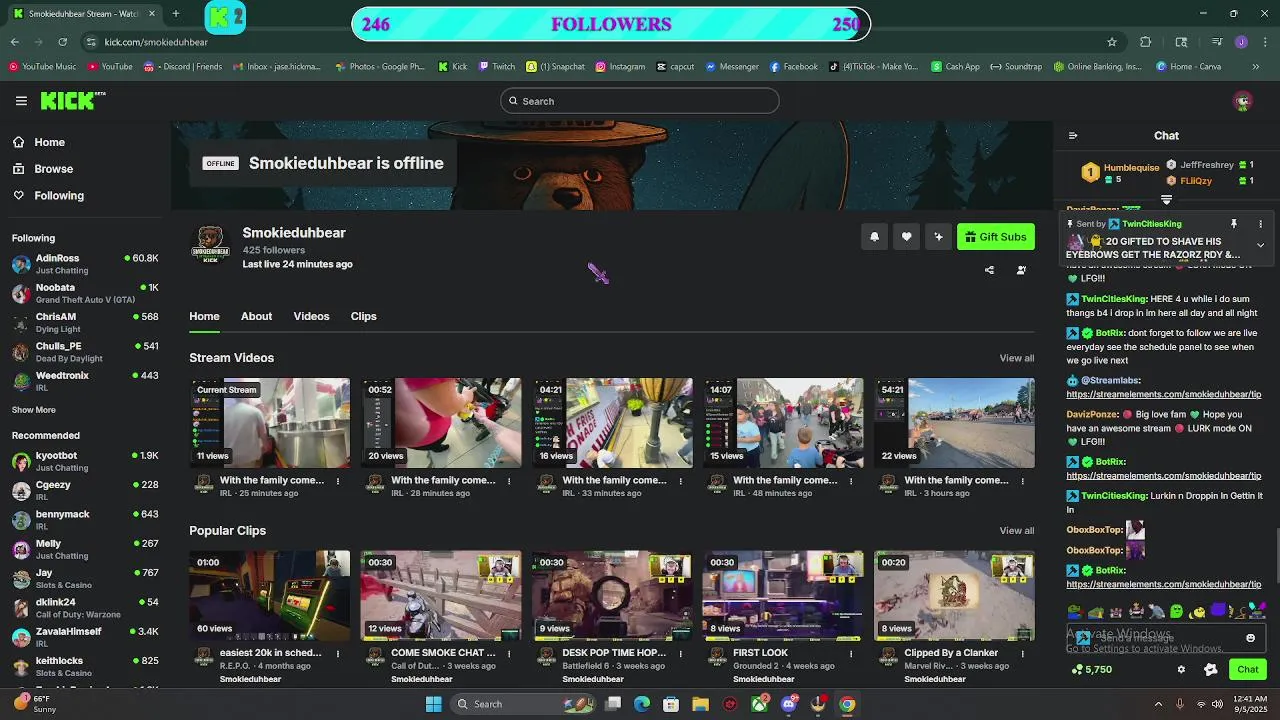Play the 'easiest 20k in sched' clip

(270, 596)
